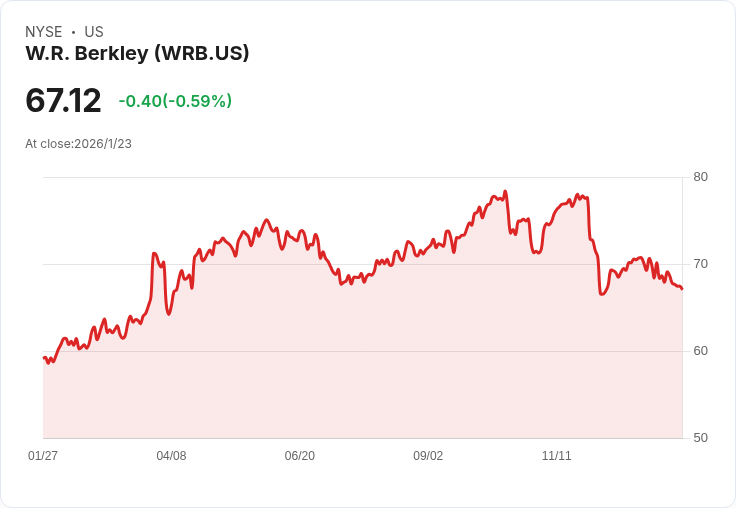
Task: Click the NYSE exchange label
Action: [x=44, y=32]
